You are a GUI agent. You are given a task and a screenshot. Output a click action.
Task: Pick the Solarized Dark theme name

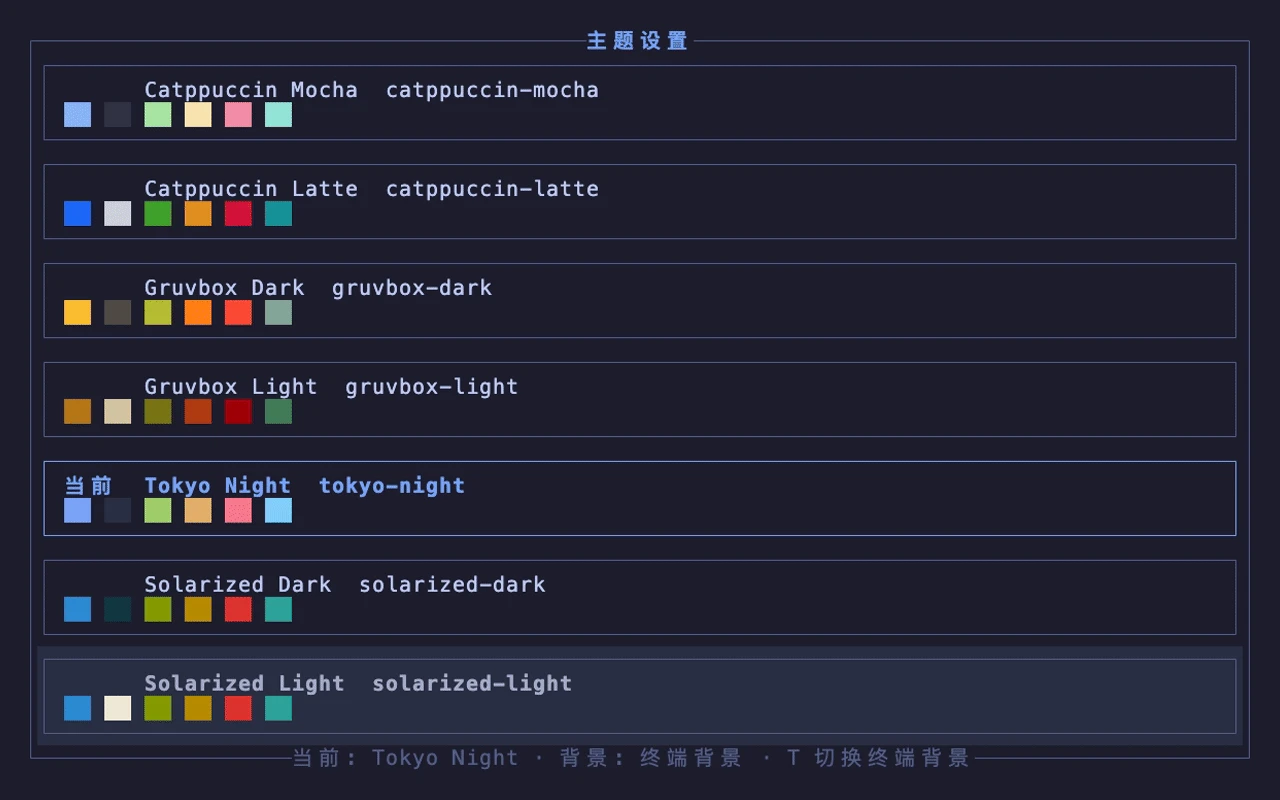238,585
